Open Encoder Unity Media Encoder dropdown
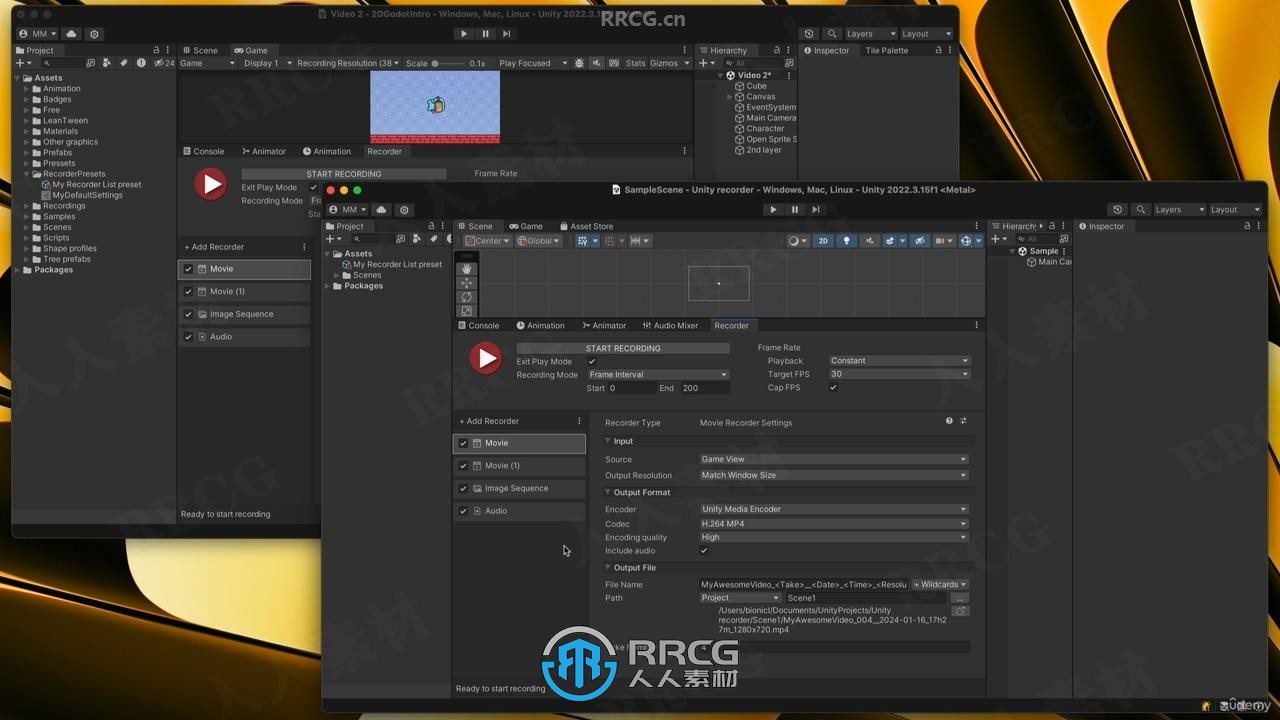 pyautogui.click(x=834, y=509)
